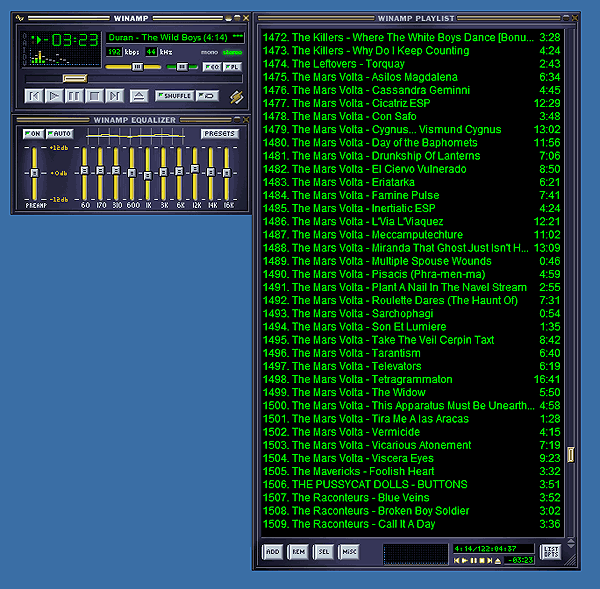The width and height of the screenshot is (600, 589).
Task: Click the PREAMP slider in equalizer
Action: coord(34,173)
